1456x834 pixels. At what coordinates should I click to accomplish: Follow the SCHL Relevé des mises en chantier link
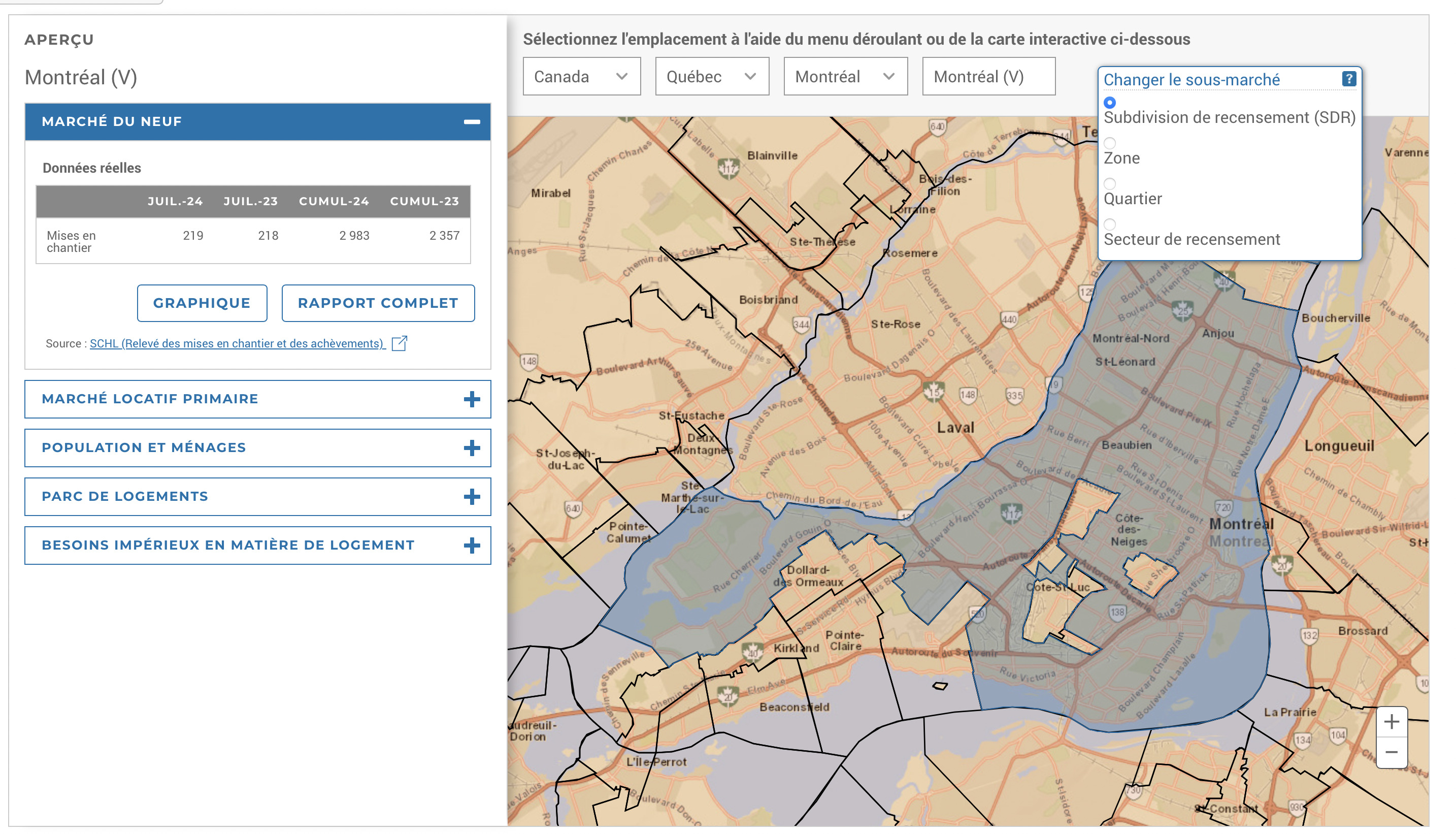237,344
